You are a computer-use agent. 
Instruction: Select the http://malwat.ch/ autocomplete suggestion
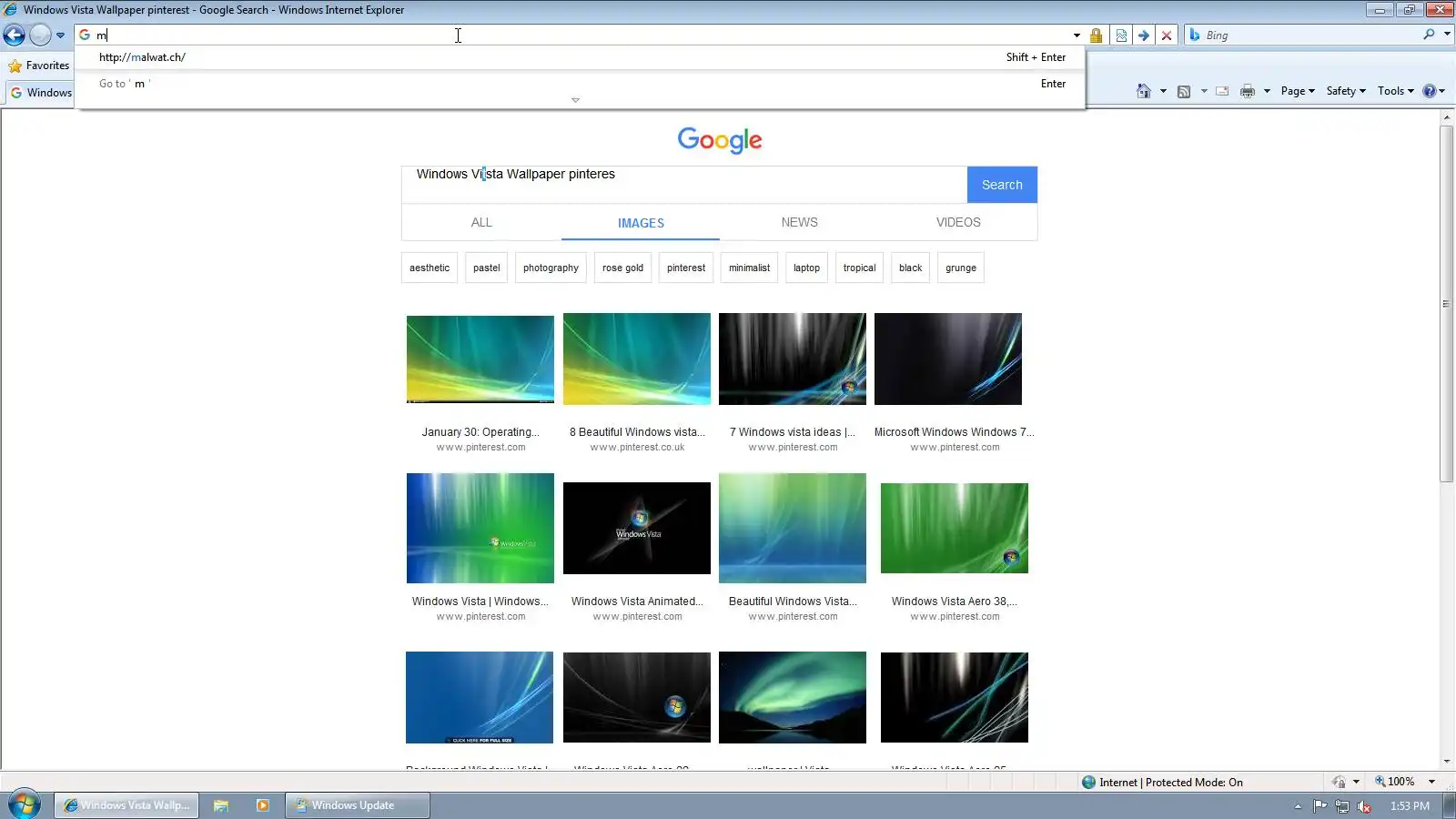point(580,57)
